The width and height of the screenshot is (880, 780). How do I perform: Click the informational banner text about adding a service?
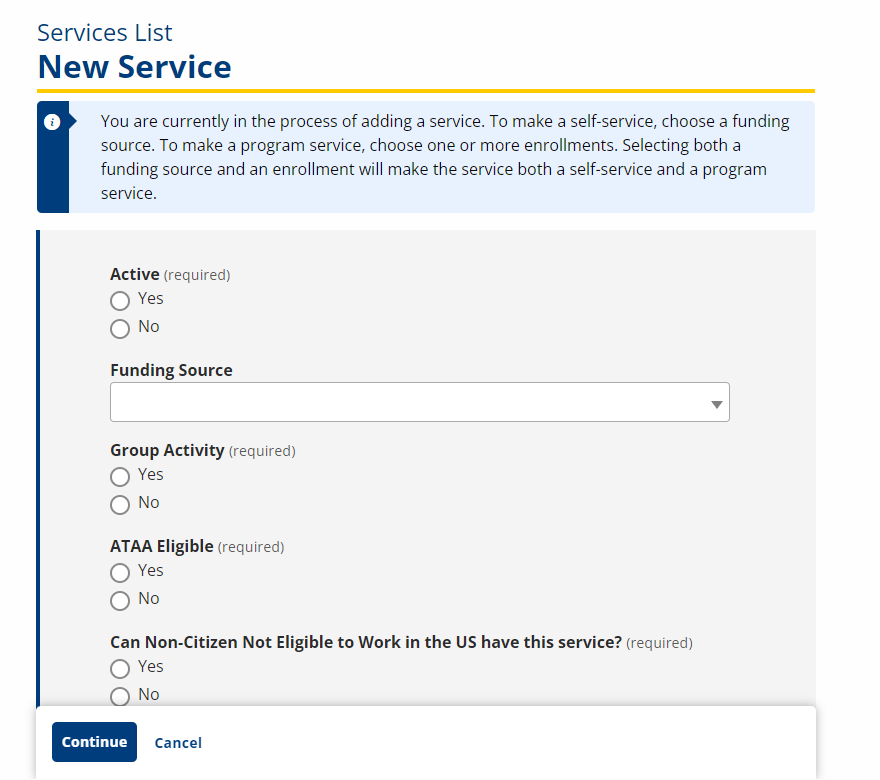tap(445, 157)
